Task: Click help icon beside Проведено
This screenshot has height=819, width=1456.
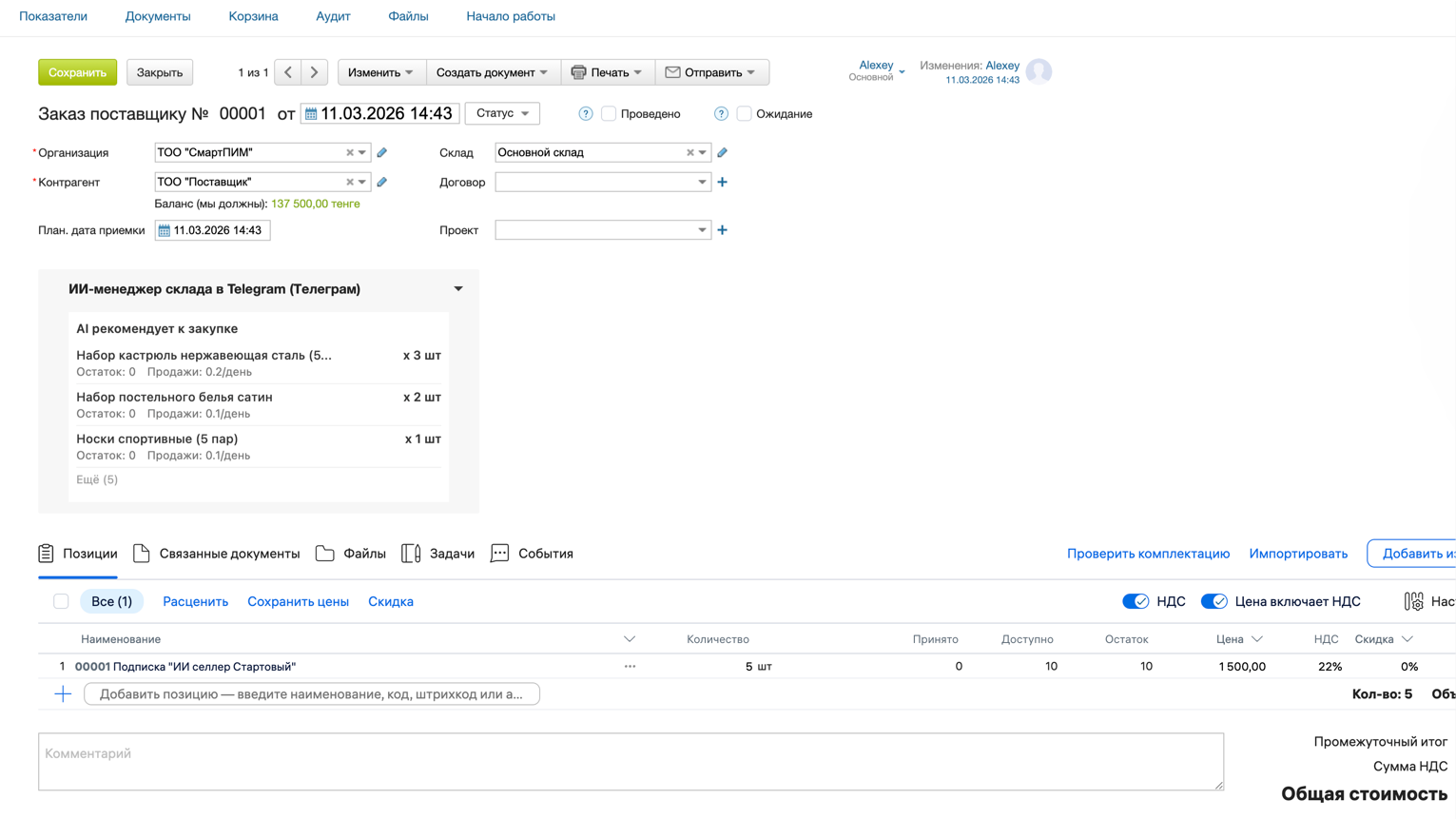Action: (x=586, y=114)
